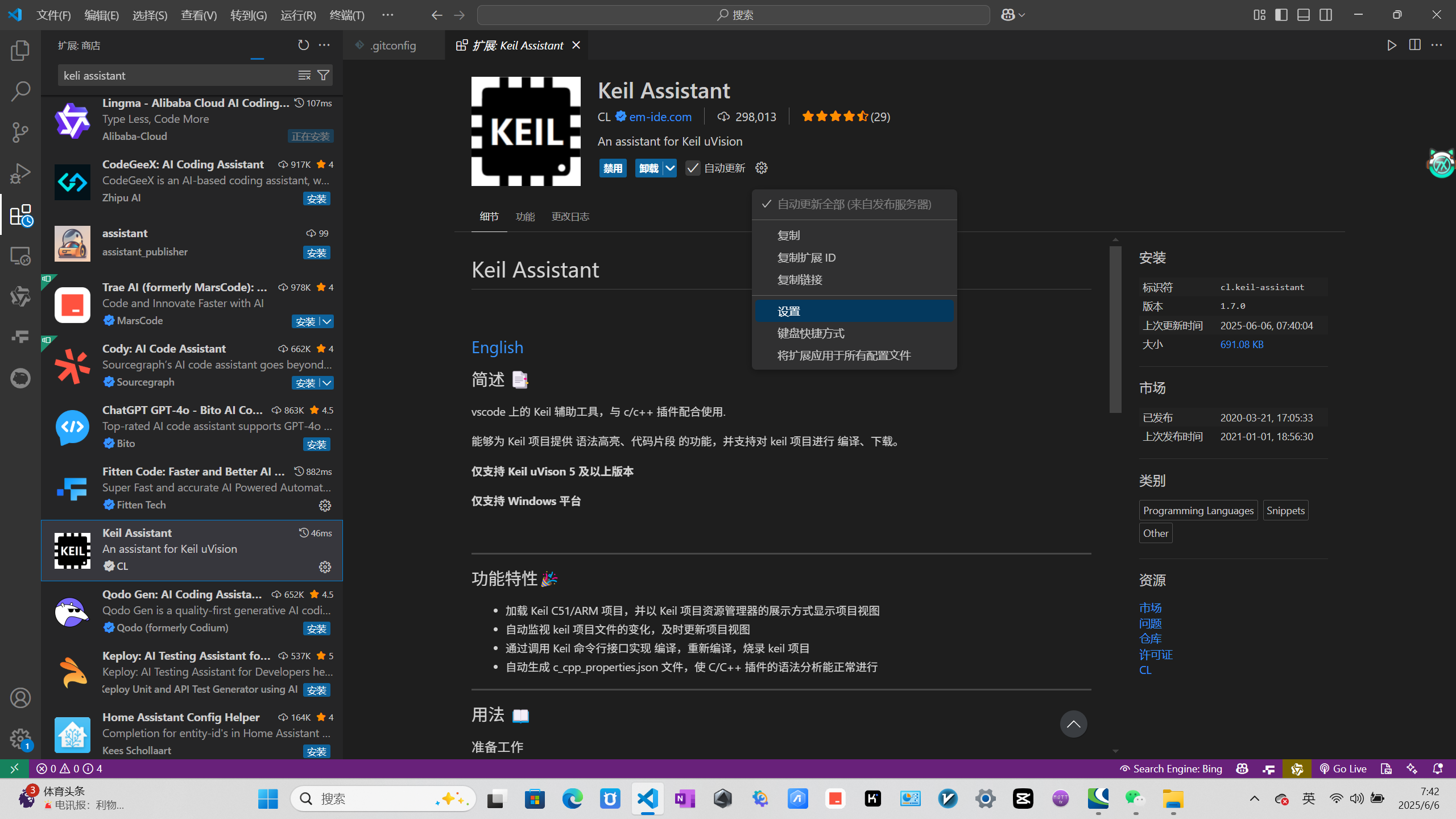This screenshot has width=1456, height=819.
Task: Click the extension filter funnel icon
Action: pyautogui.click(x=323, y=75)
